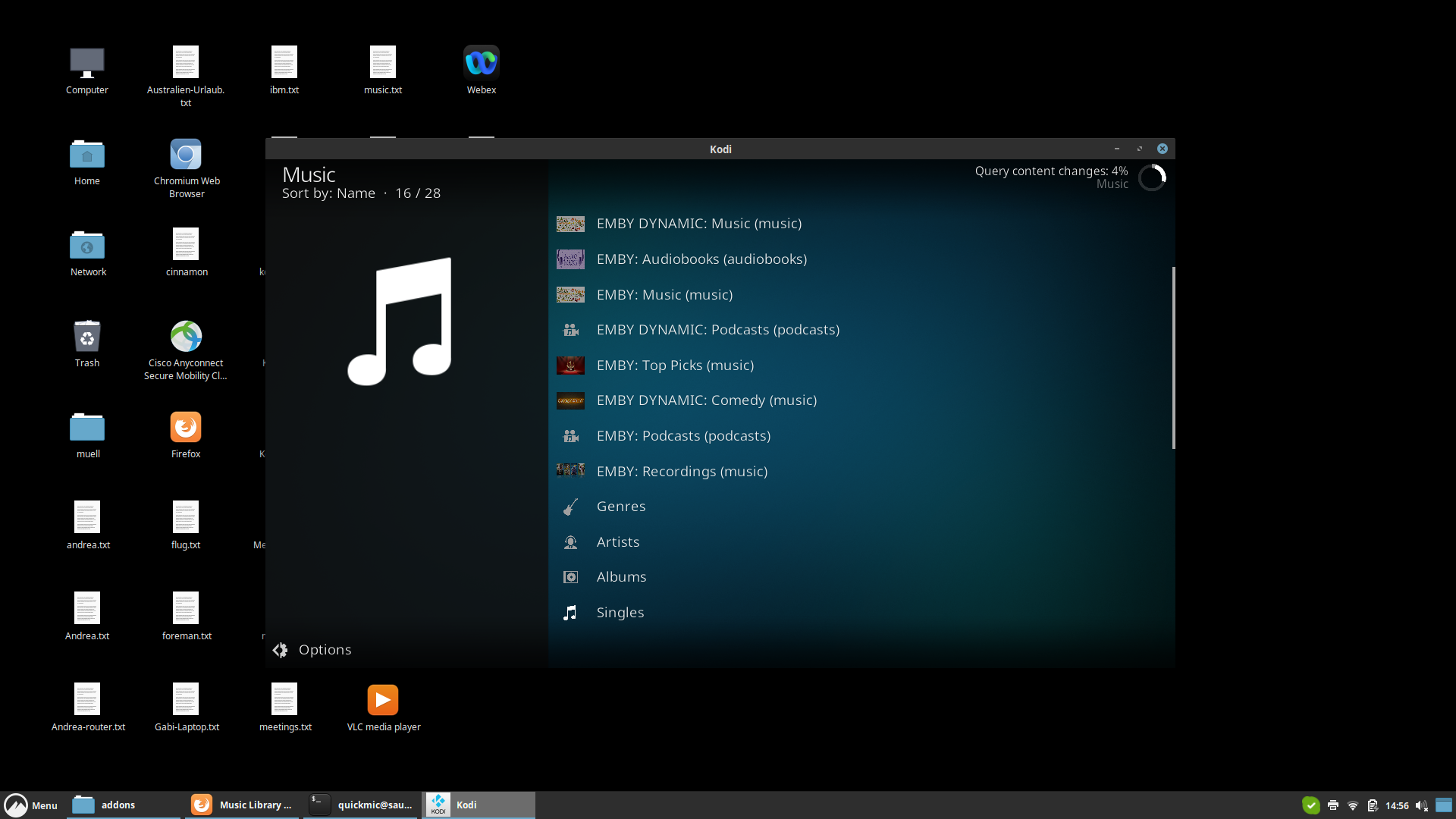
Task: Browse Singles via the music note icon
Action: pos(570,612)
